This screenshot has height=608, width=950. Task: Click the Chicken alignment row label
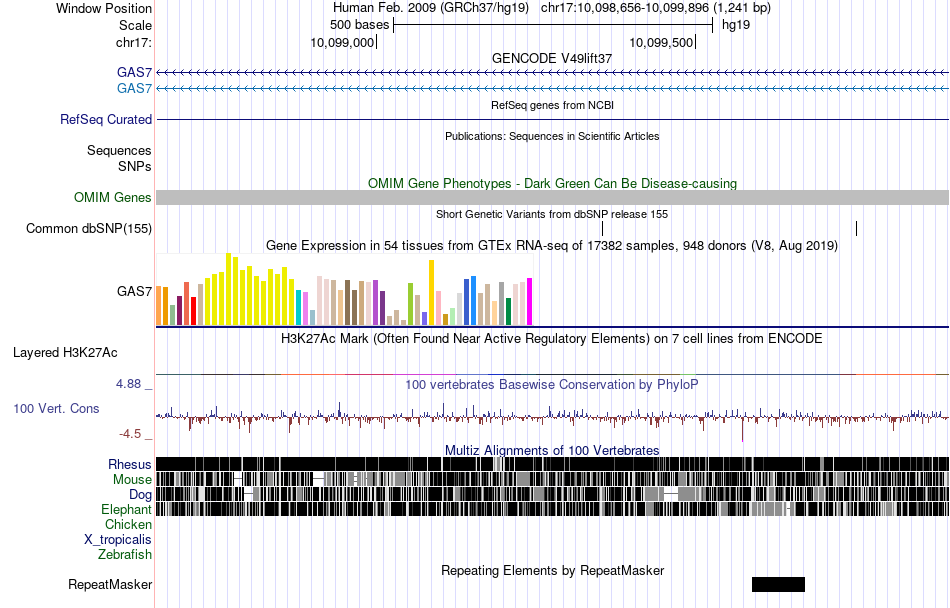click(128, 524)
